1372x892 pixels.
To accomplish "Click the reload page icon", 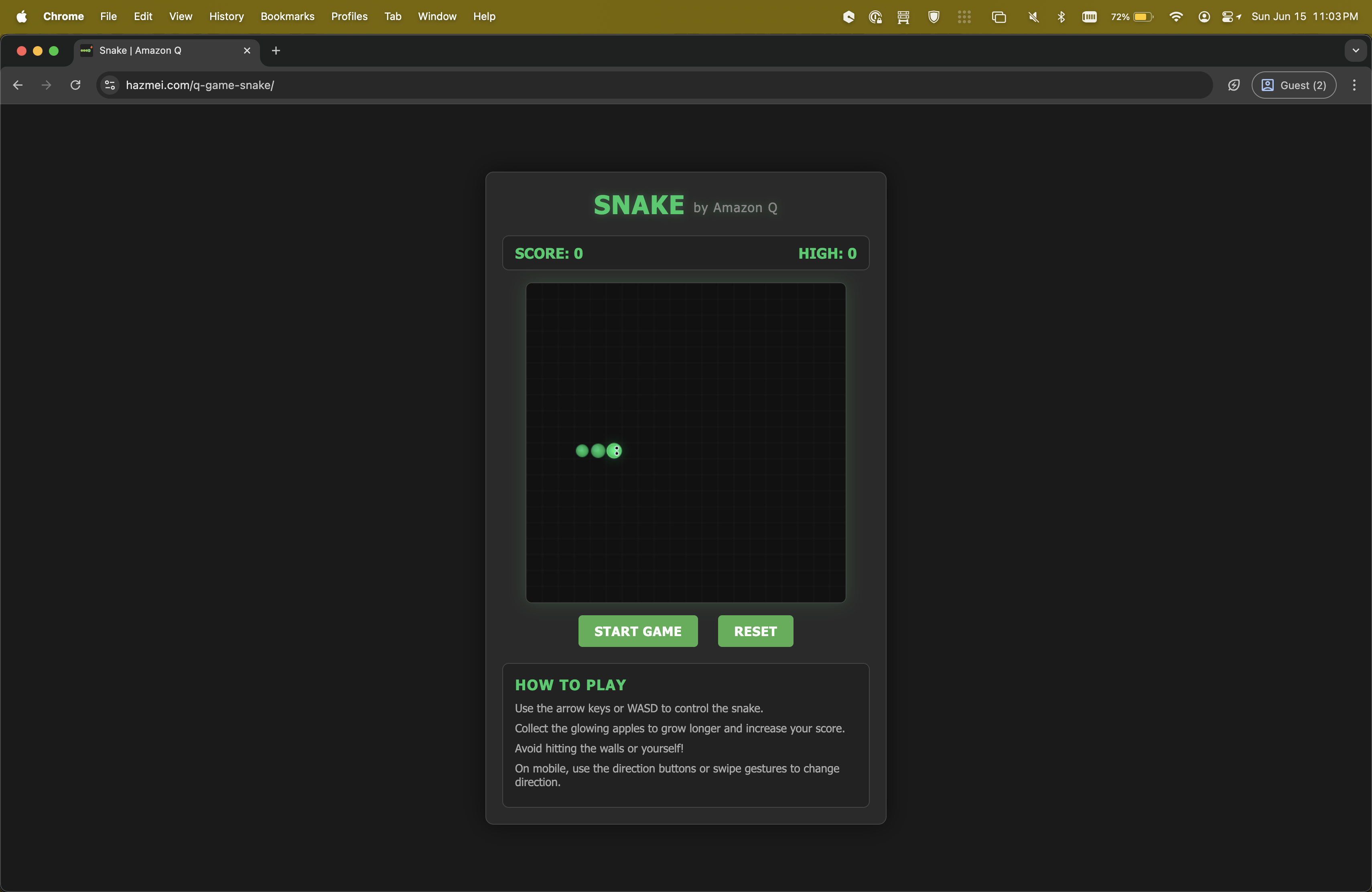I will point(75,85).
